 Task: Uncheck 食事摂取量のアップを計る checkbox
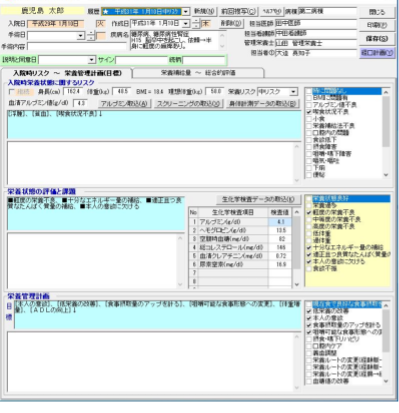pos(309,325)
